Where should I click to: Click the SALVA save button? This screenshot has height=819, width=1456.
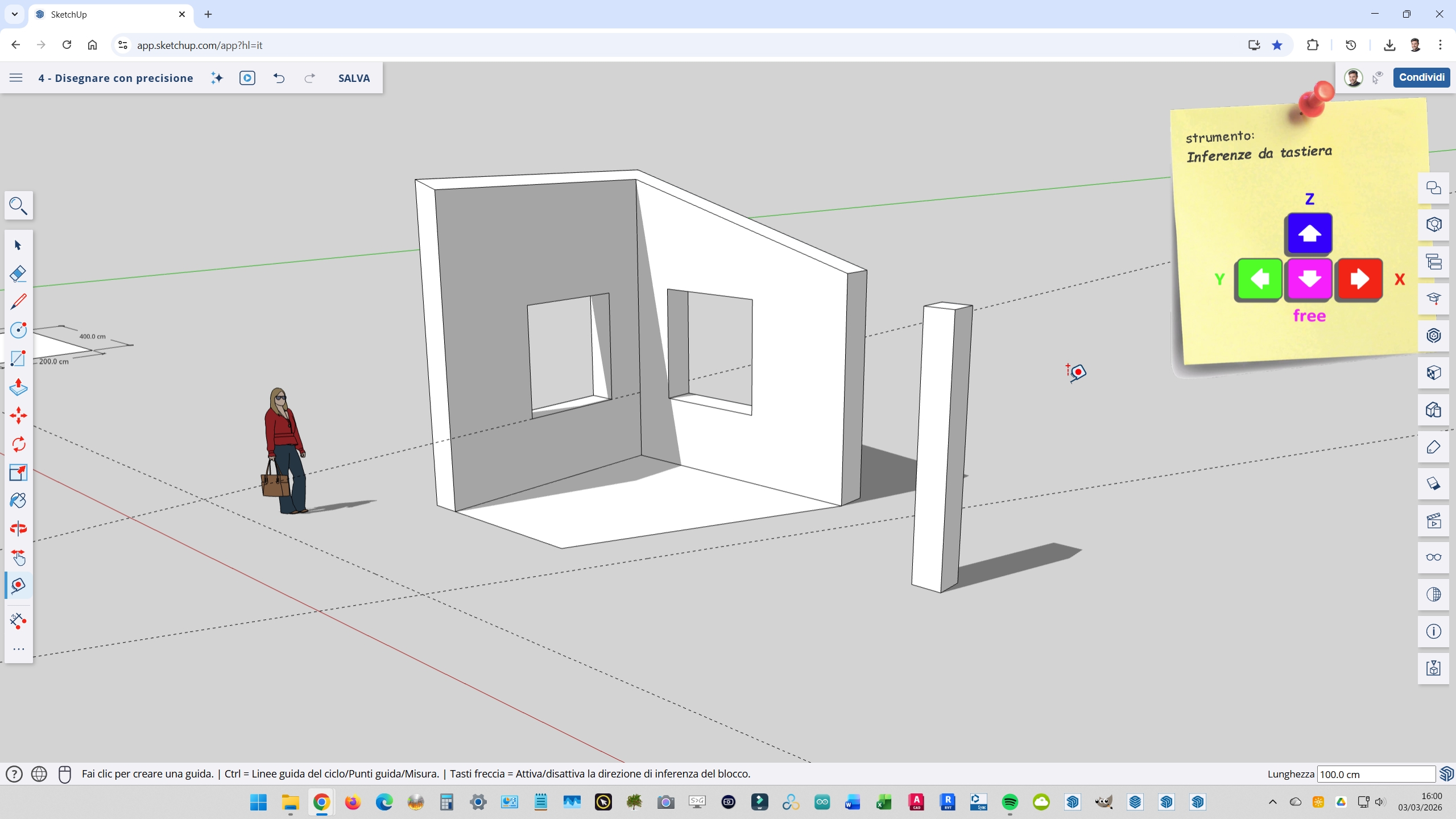click(354, 78)
